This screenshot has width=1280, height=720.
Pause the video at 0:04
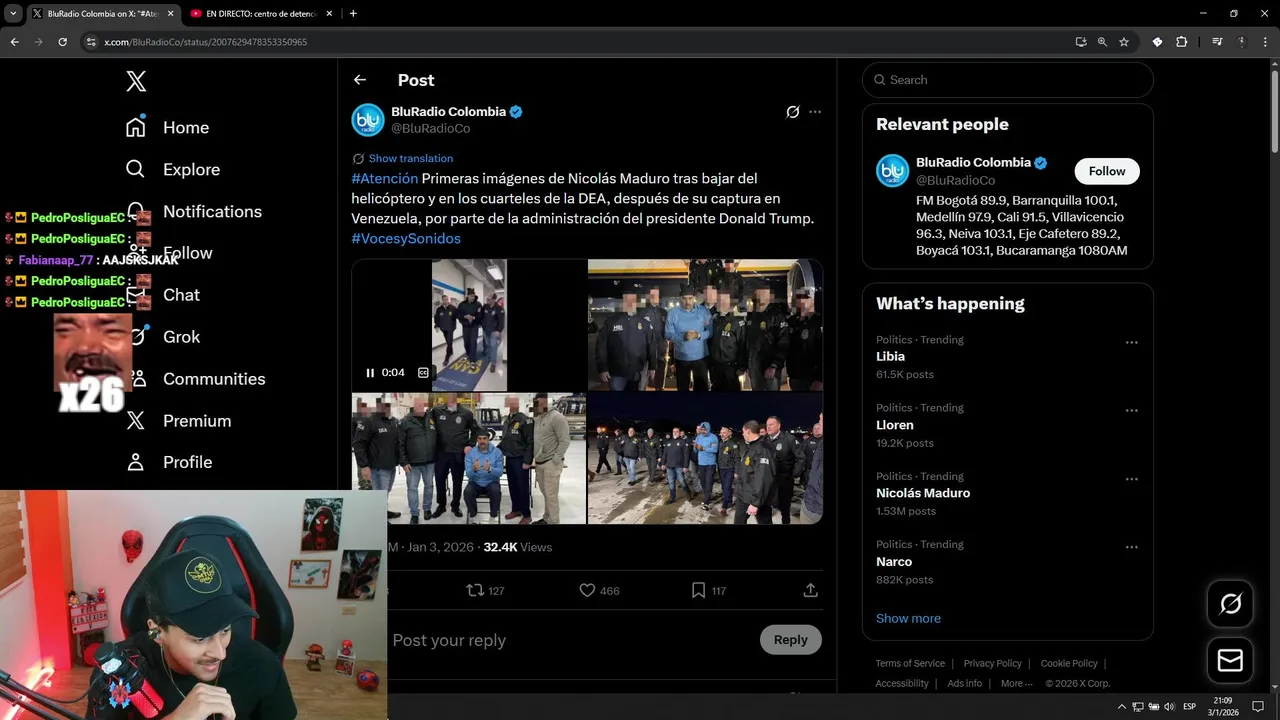tap(370, 372)
